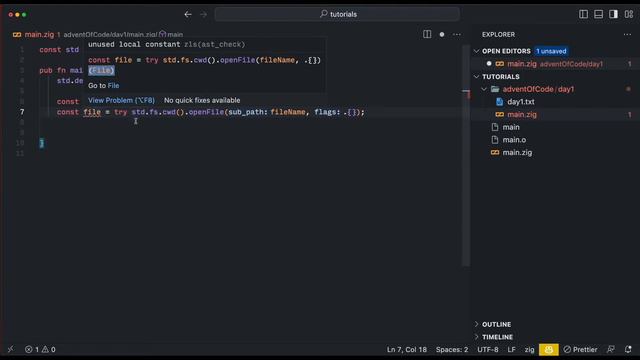Click openFile in line 7 code
Image resolution: width=640 pixels, height=360 pixels.
[x=206, y=112]
